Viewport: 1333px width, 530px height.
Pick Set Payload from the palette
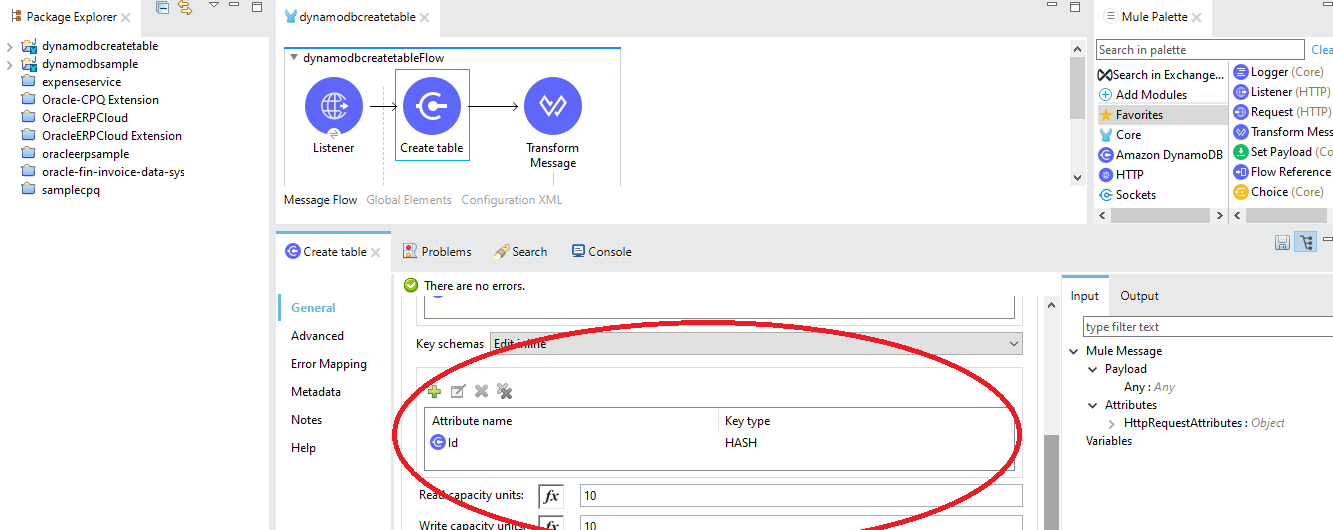pyautogui.click(x=1283, y=152)
